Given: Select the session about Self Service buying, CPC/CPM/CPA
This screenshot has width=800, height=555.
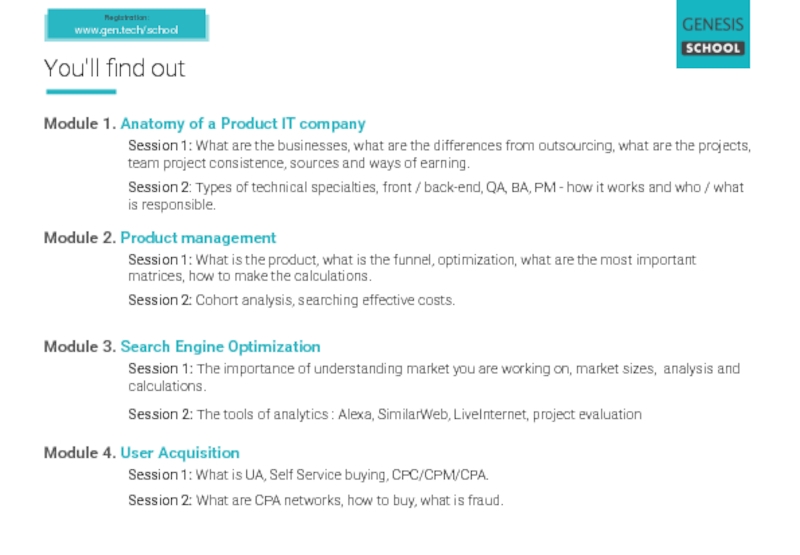Looking at the screenshot, I should [308, 475].
